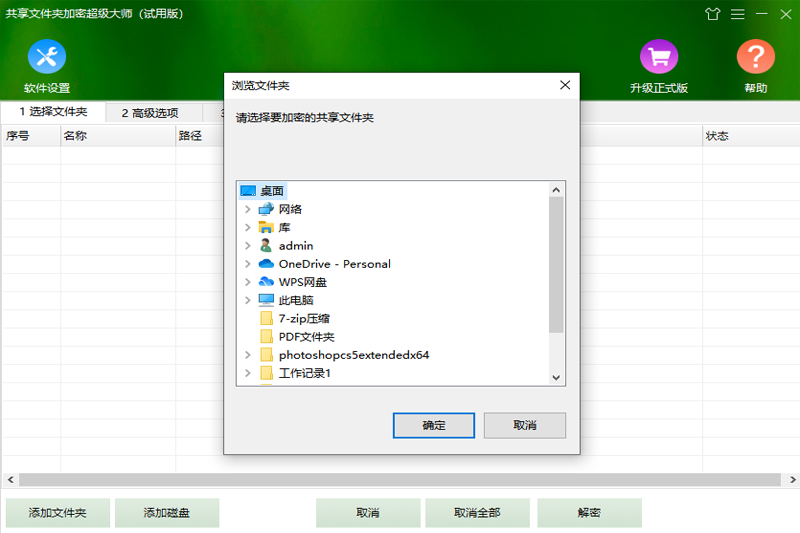The width and height of the screenshot is (800, 533).
Task: Switch to 1 选择文件夹 tab
Action: pyautogui.click(x=54, y=112)
